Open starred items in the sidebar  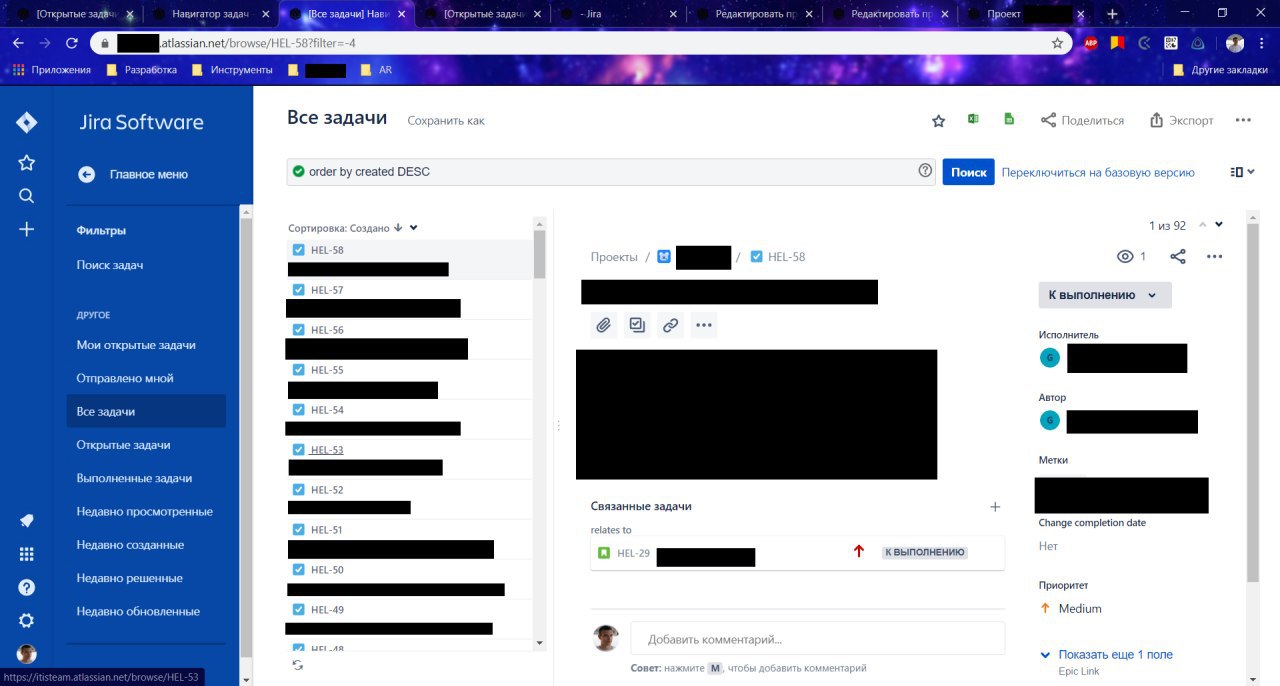click(x=27, y=162)
